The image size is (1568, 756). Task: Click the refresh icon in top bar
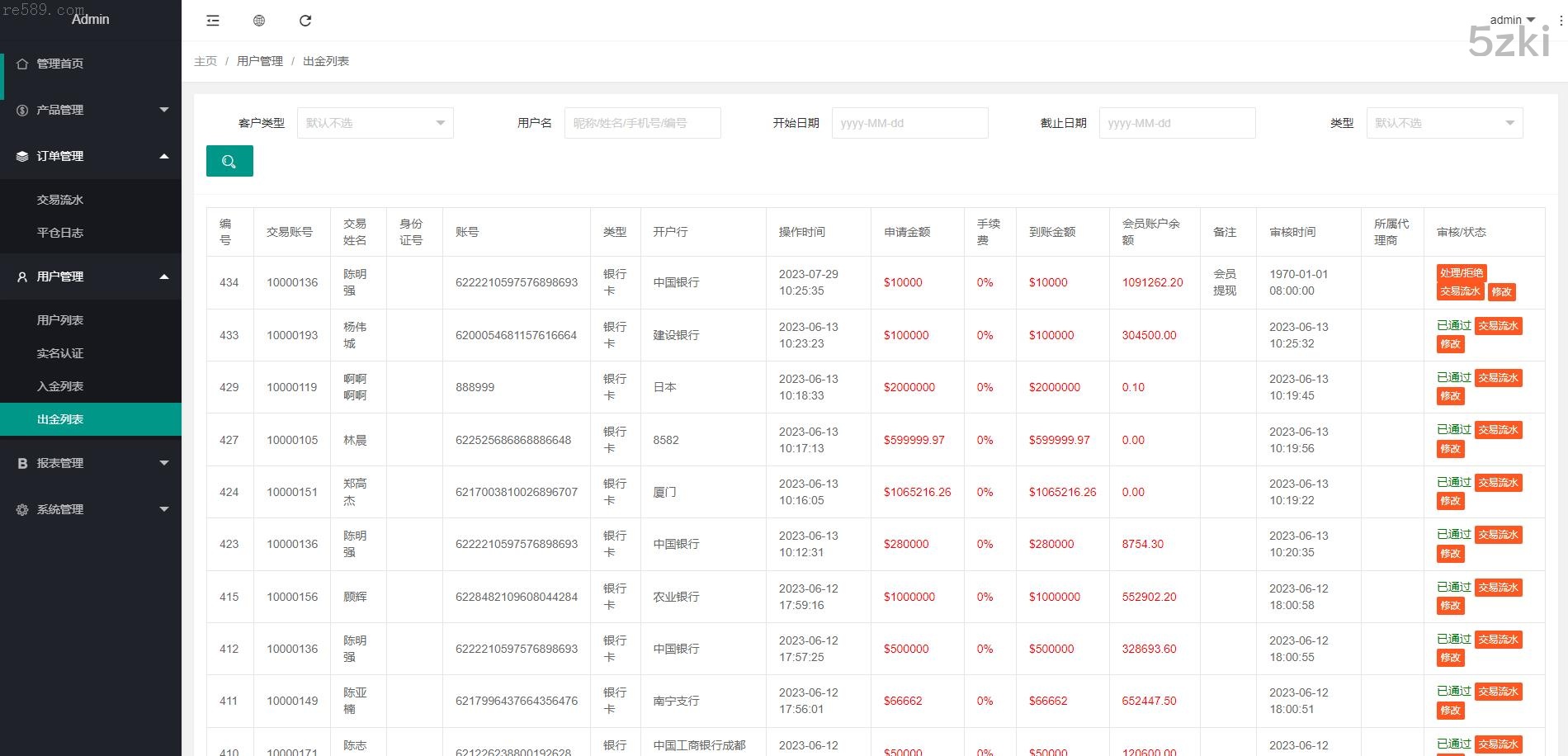point(305,21)
